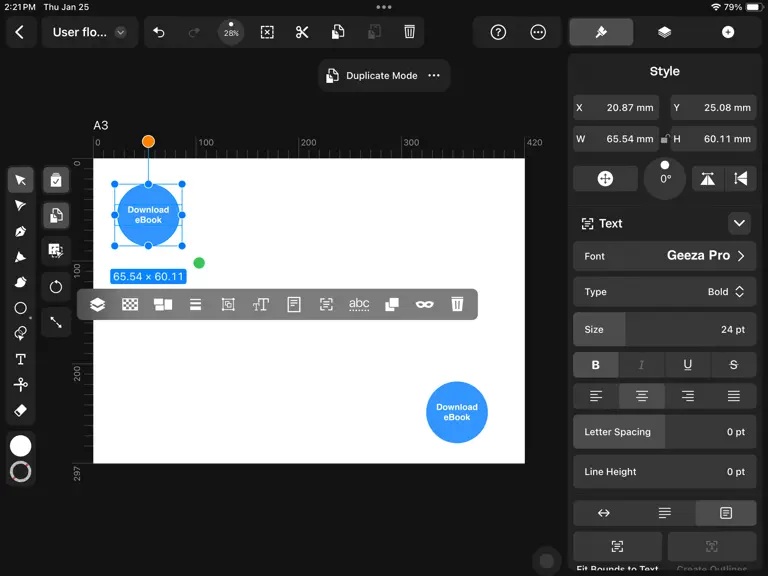
Task: Align text left
Action: click(596, 396)
